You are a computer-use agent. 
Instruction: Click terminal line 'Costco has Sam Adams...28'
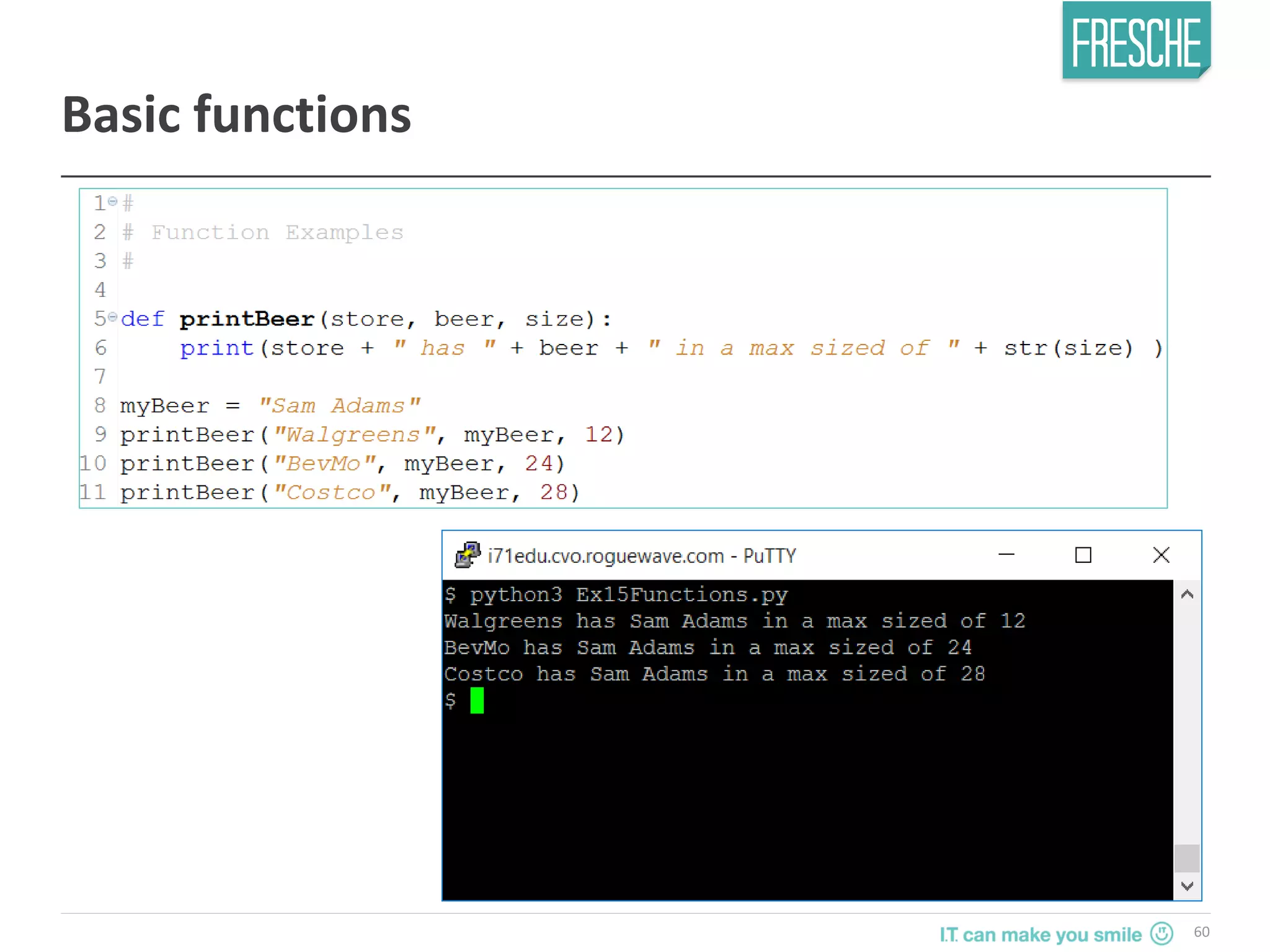715,674
